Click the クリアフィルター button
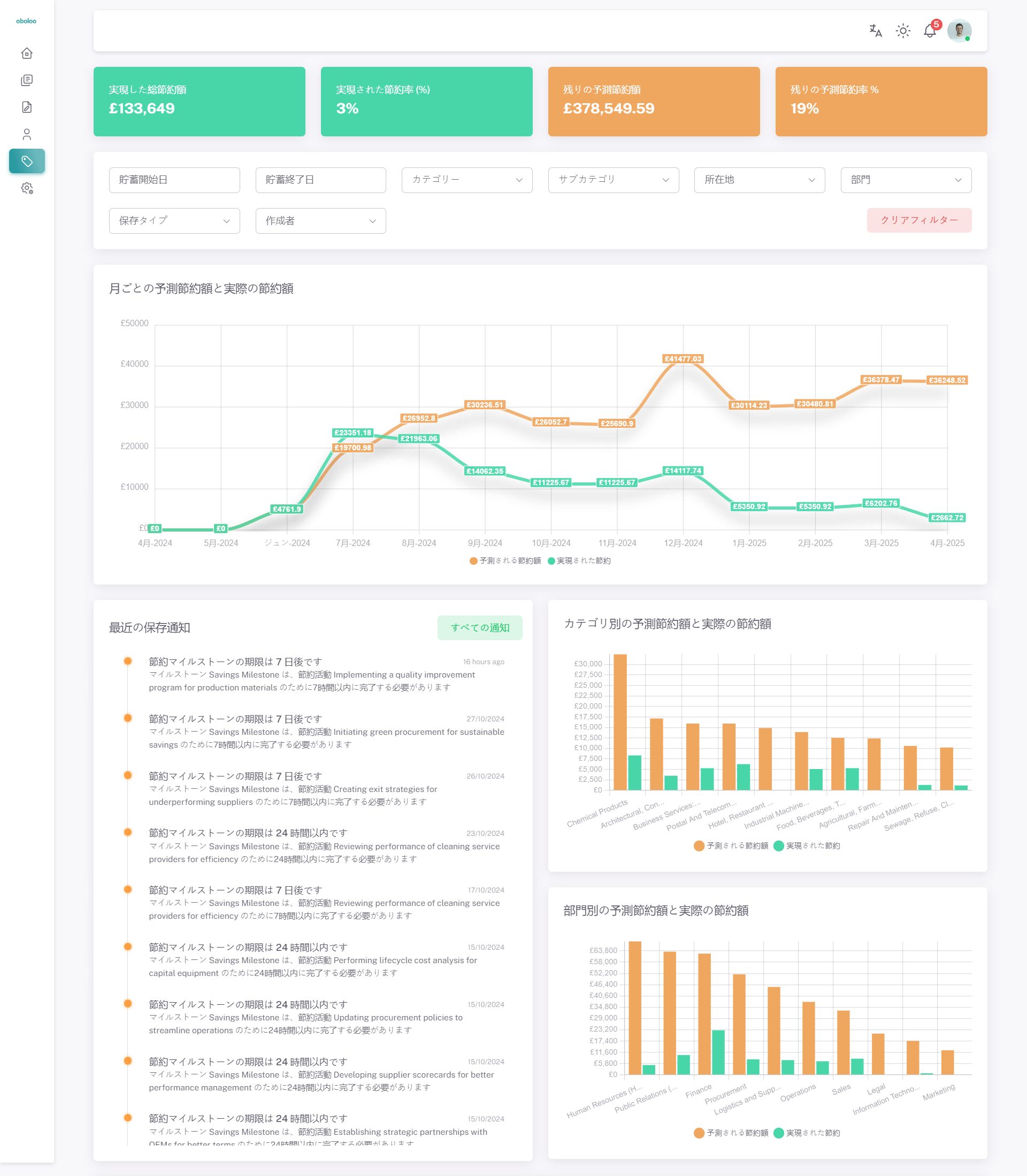This screenshot has height=1176, width=1027. [x=919, y=220]
